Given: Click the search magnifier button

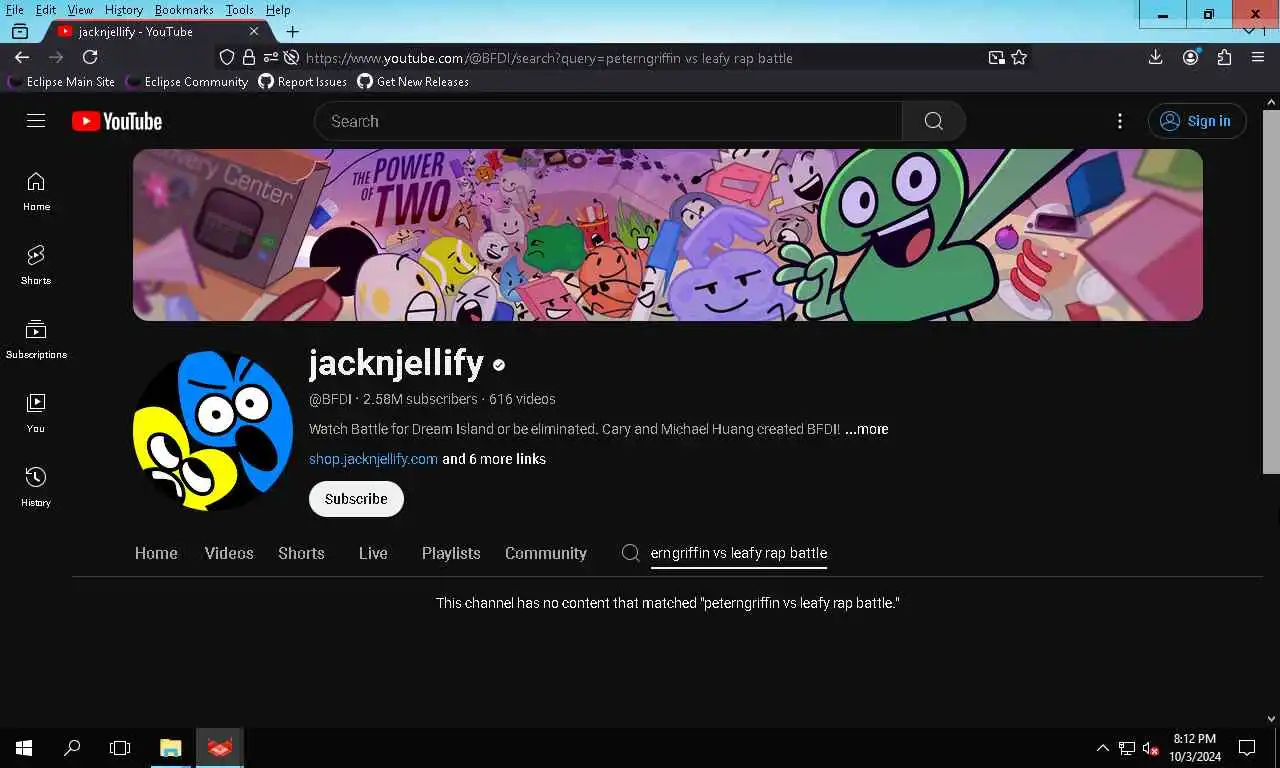Looking at the screenshot, I should [934, 121].
